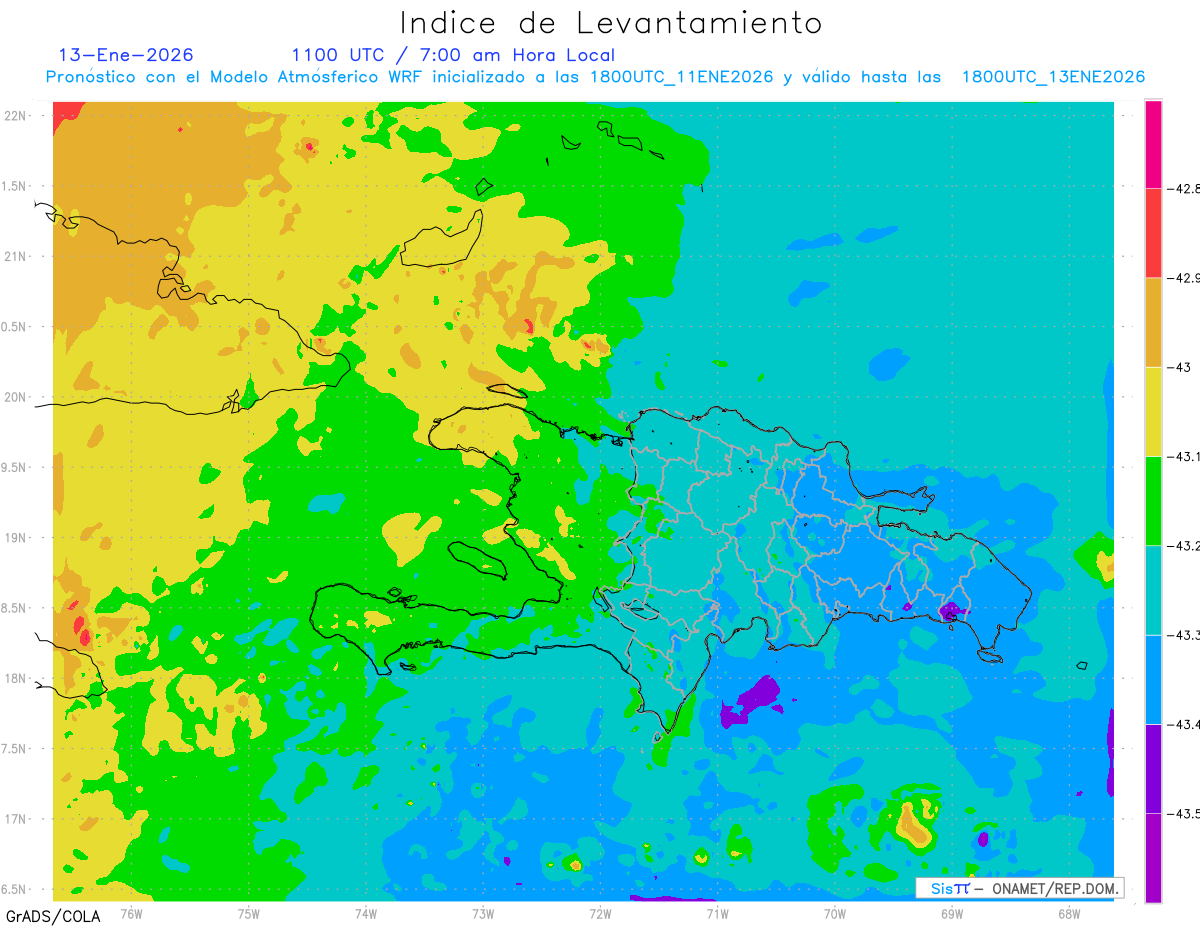Click the "SisTT - ONAMET/REP.DOM." label
1200x927 pixels.
(x=1019, y=888)
